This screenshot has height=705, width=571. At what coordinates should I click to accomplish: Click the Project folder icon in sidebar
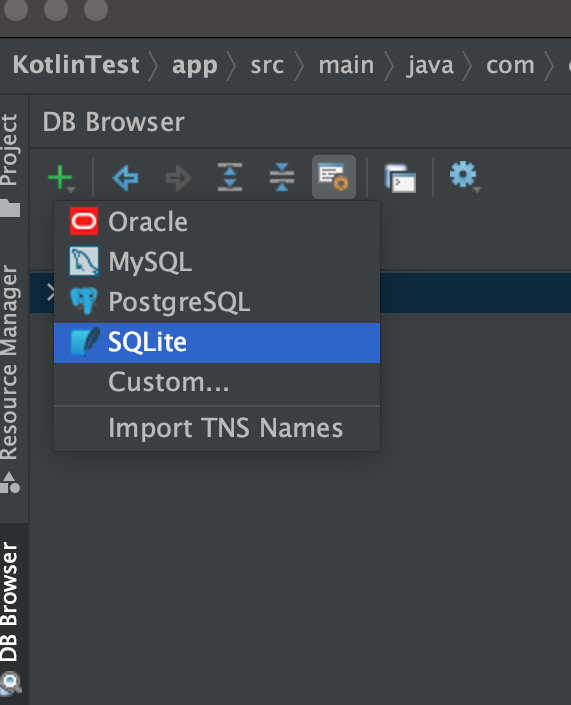click(10, 209)
